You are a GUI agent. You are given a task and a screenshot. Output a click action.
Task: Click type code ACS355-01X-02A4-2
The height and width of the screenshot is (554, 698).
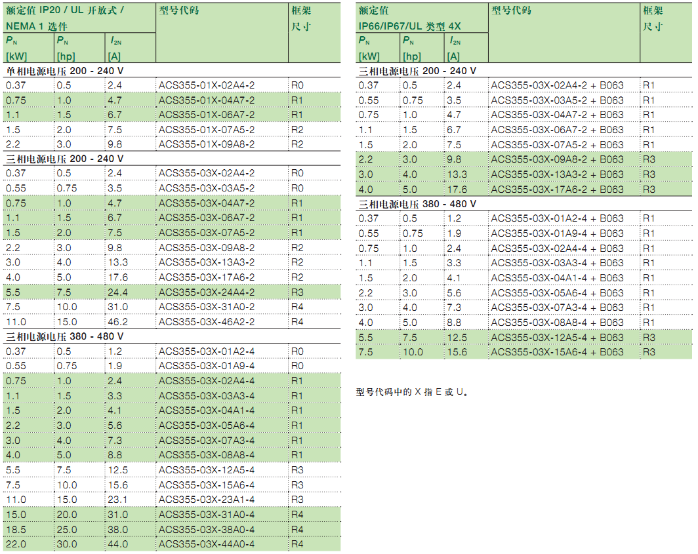tap(207, 85)
